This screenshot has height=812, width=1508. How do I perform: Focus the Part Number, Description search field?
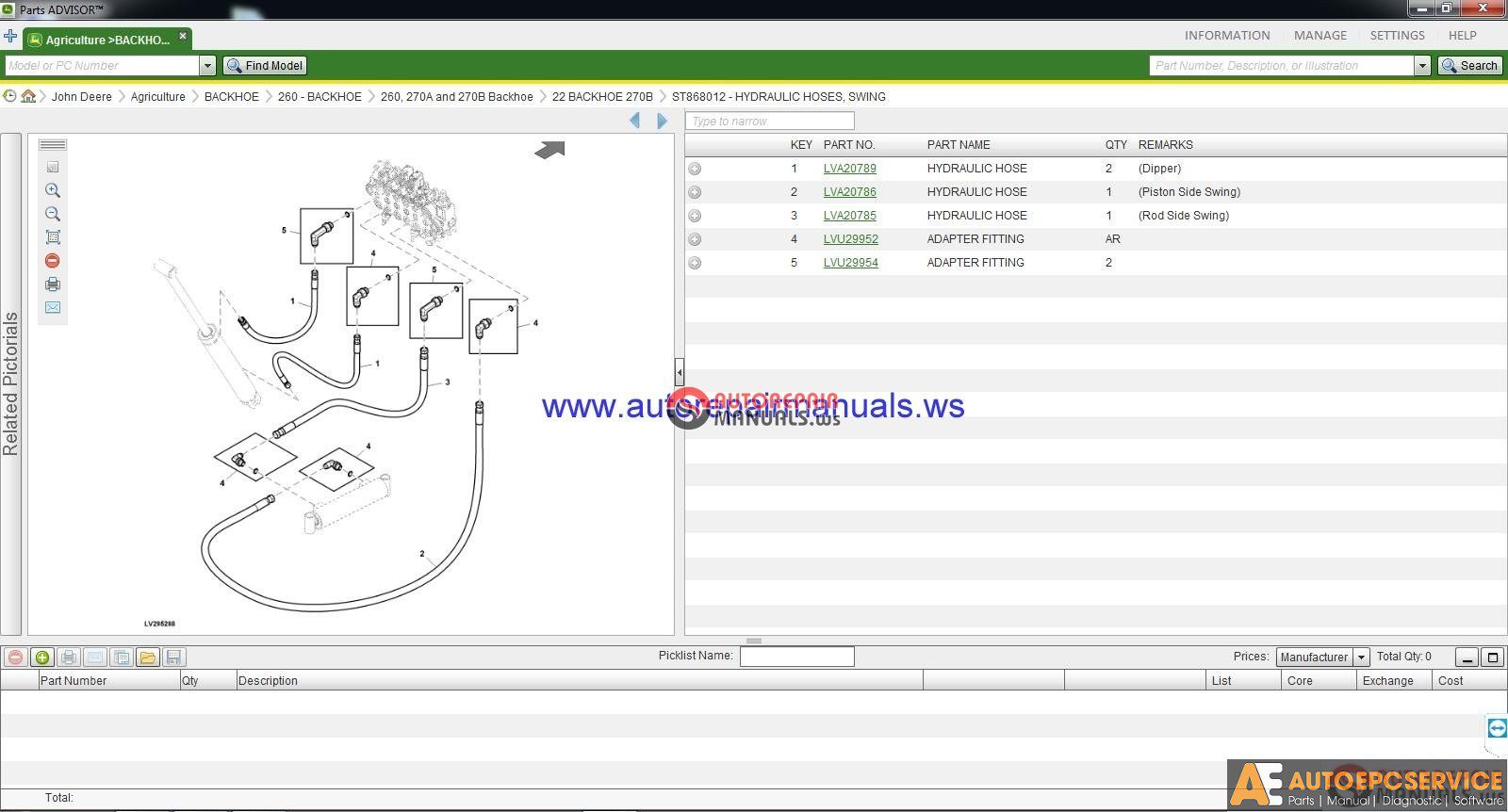(1282, 66)
